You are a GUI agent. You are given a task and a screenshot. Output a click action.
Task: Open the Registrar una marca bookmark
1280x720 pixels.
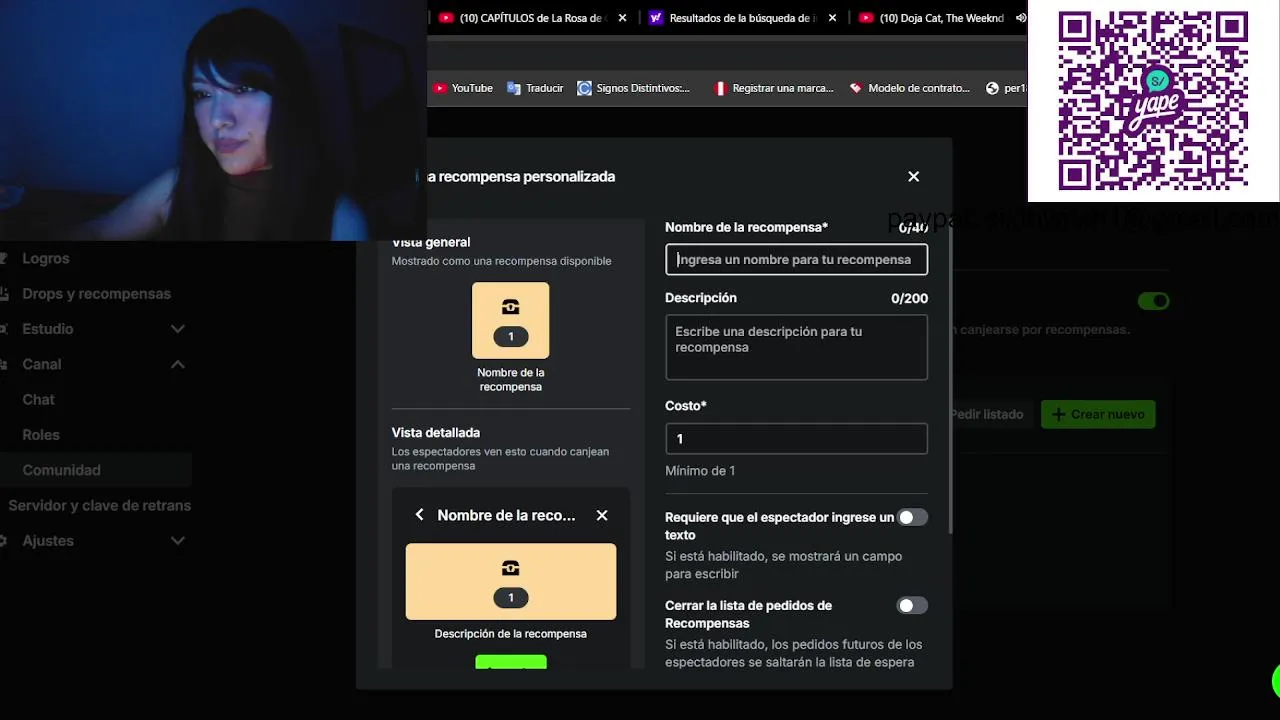[x=773, y=88]
